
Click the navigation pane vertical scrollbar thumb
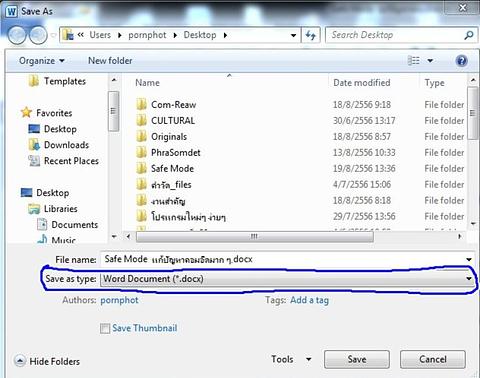click(114, 111)
